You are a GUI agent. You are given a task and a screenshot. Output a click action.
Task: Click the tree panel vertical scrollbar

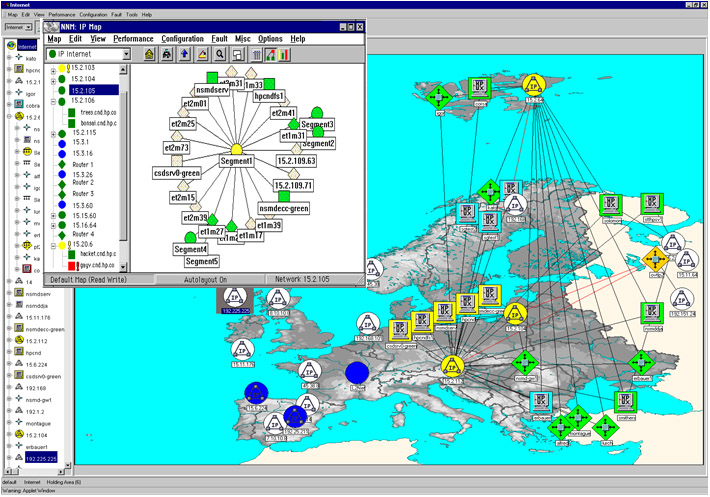tap(124, 160)
